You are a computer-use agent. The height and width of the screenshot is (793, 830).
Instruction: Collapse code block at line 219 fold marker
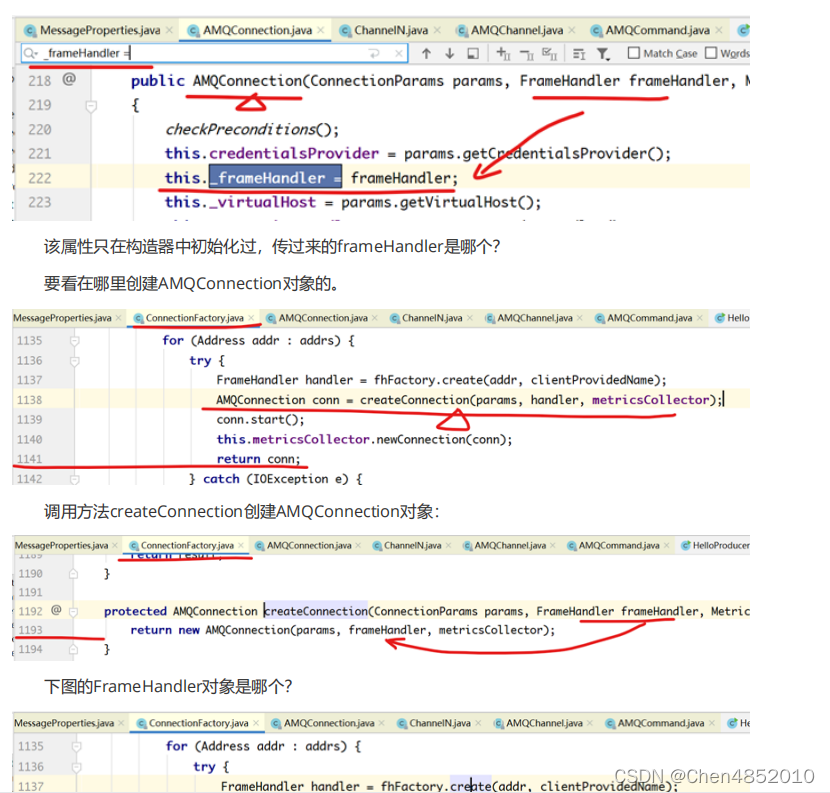click(91, 106)
